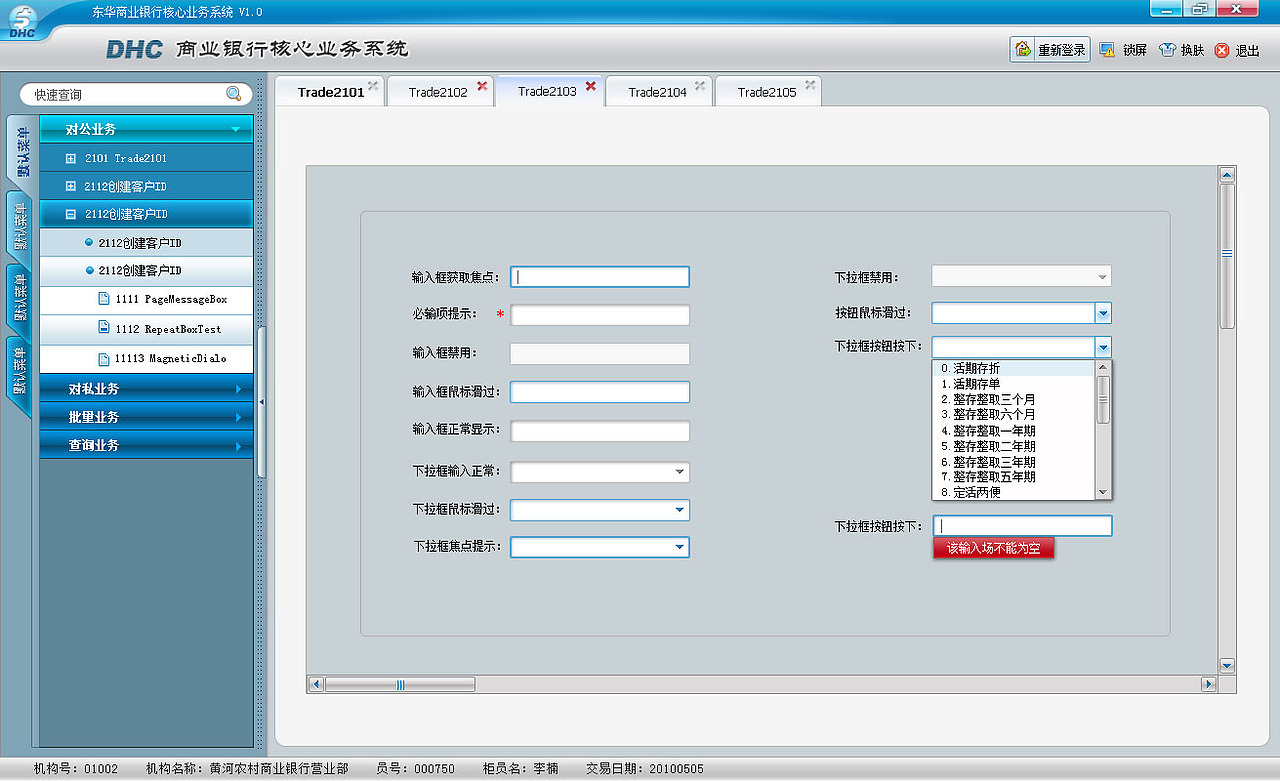This screenshot has width=1280, height=781.
Task: Collapse the left sidebar with splitter arrow
Action: coord(261,401)
